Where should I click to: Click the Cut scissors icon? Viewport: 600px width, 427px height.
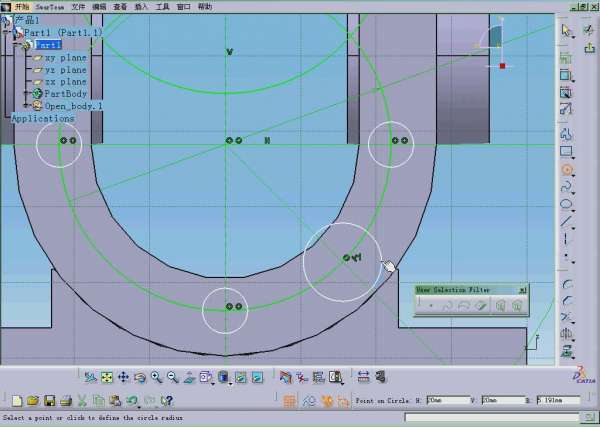click(81, 400)
